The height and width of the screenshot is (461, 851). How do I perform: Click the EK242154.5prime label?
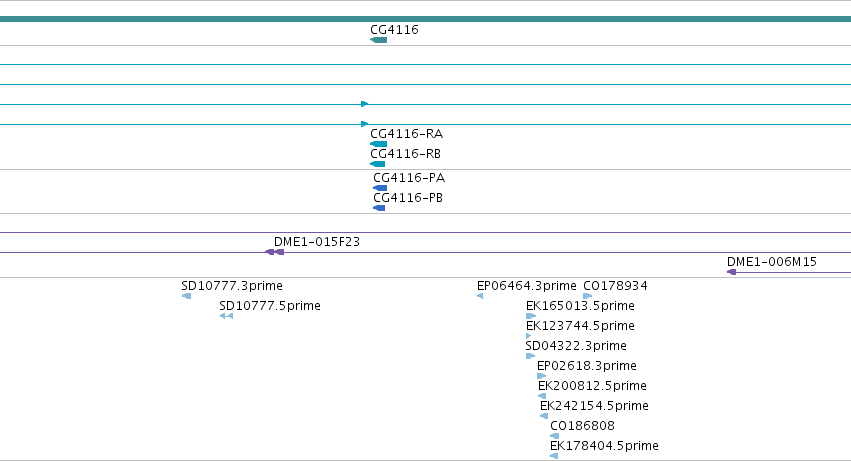pos(594,406)
